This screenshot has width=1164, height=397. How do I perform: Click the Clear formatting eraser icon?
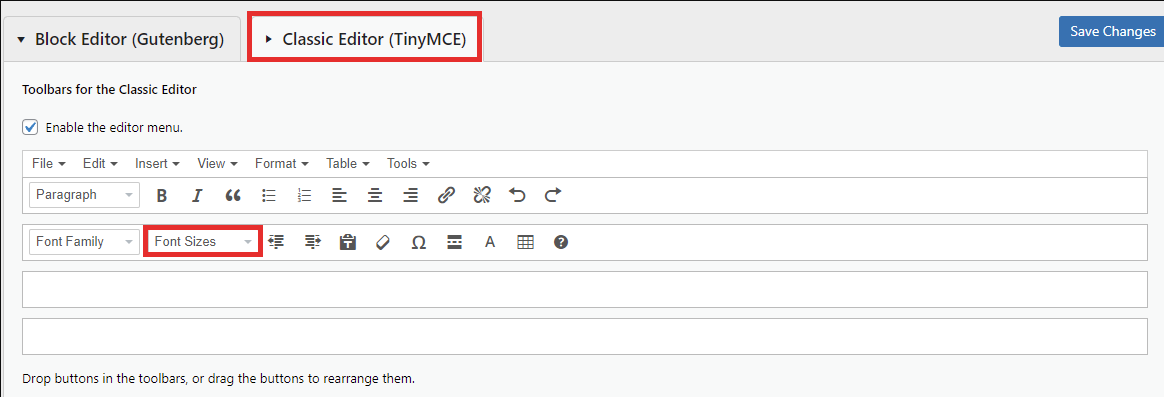(x=383, y=242)
